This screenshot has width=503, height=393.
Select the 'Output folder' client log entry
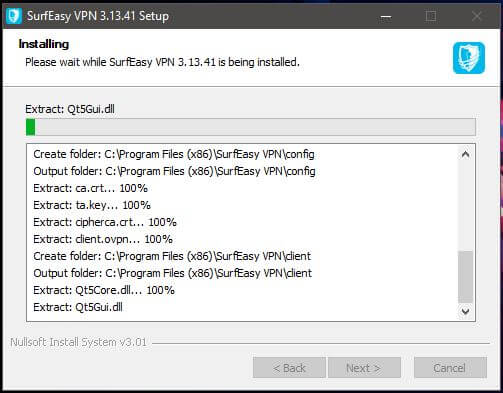172,273
